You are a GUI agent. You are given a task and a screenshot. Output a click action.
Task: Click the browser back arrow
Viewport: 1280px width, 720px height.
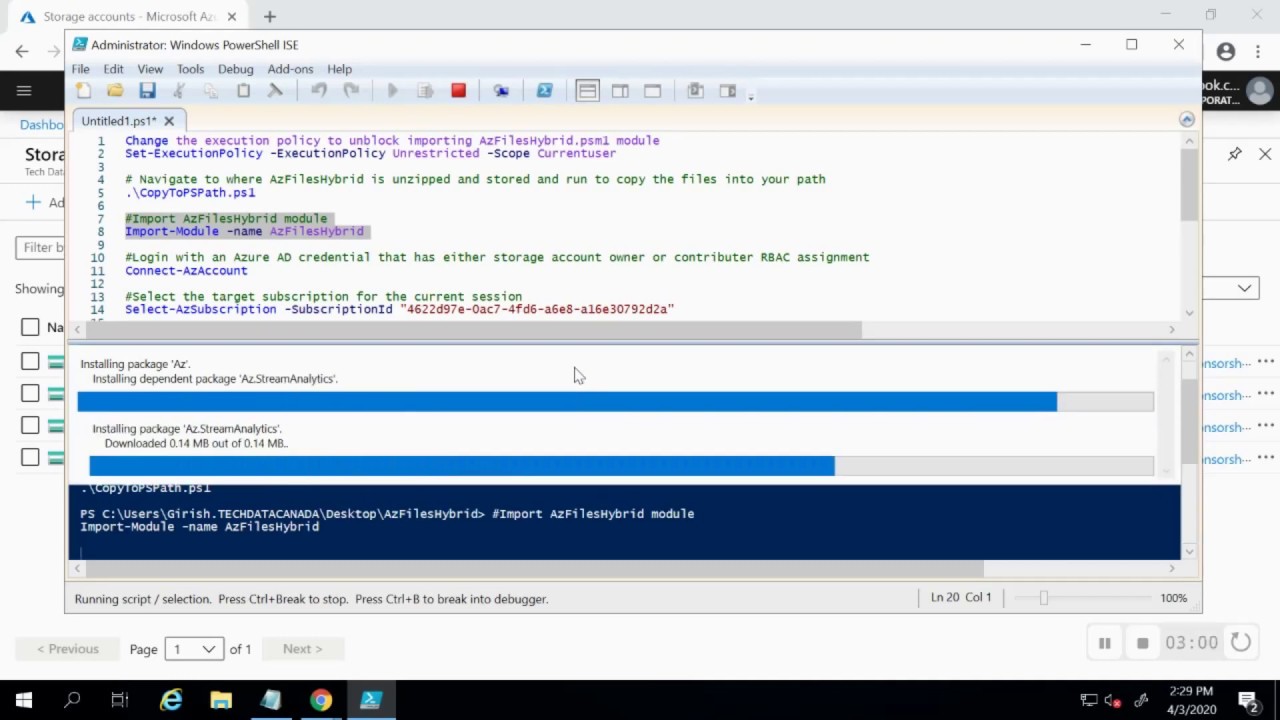pyautogui.click(x=22, y=51)
